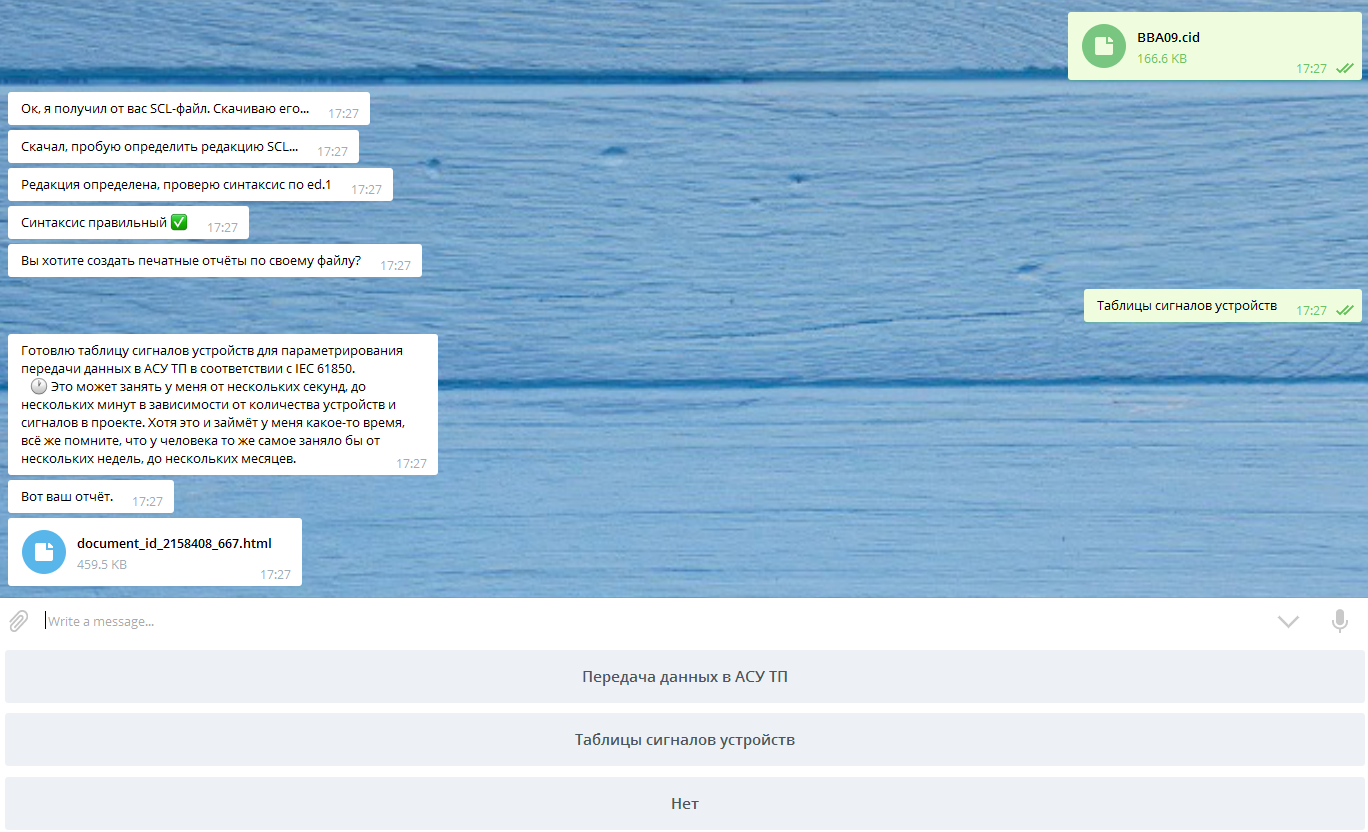Click the 'Write a message...' input field

tap(655, 621)
